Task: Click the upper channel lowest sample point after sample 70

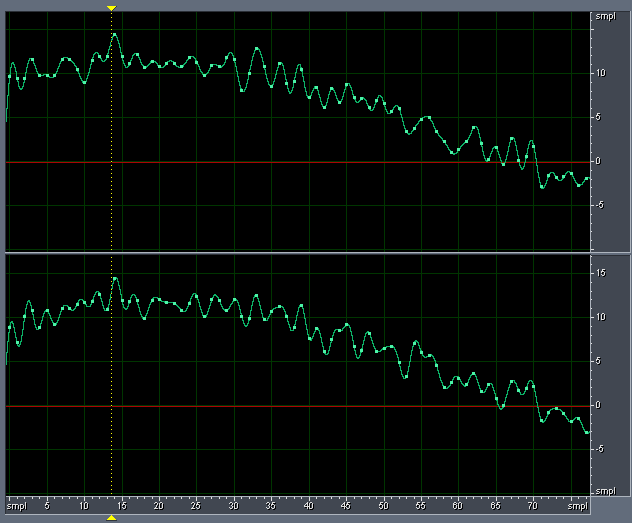Action: (x=542, y=187)
